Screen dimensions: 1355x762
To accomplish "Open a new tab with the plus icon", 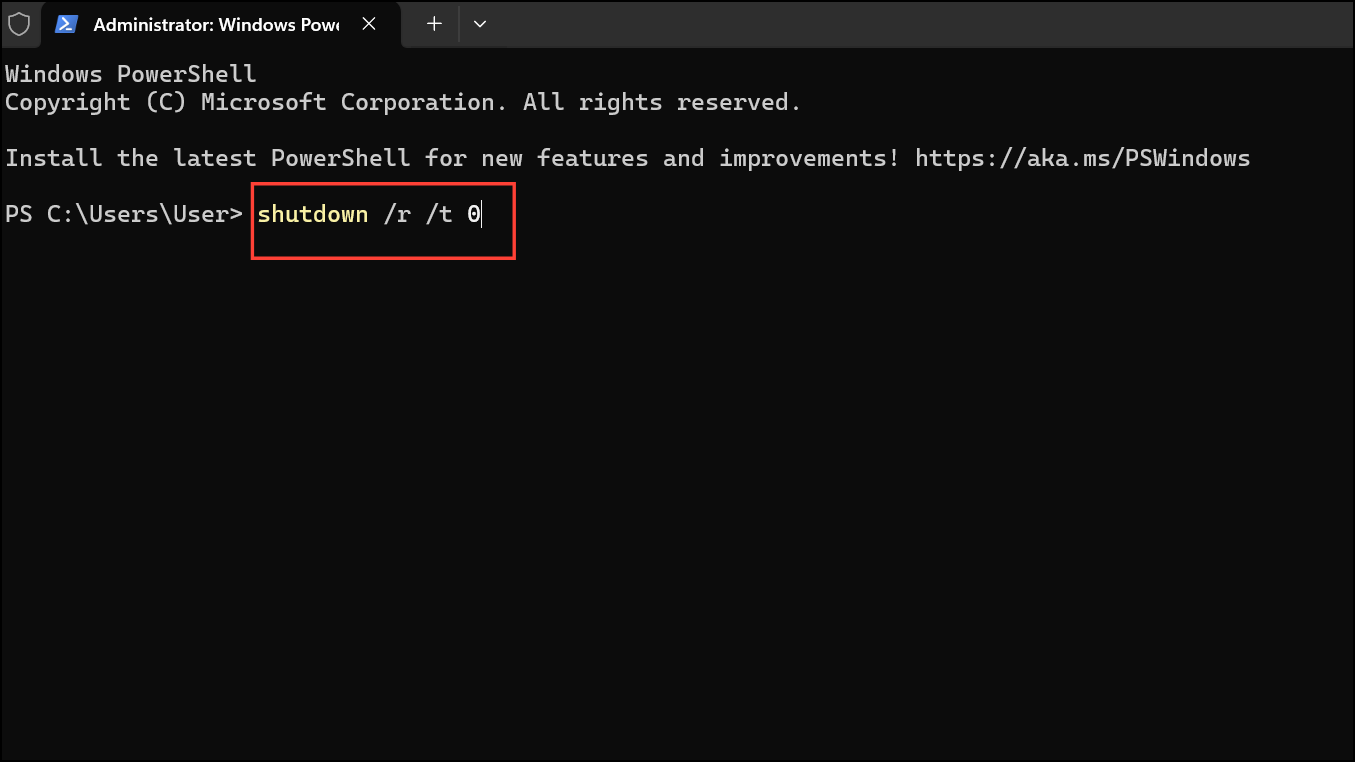I will 433,24.
